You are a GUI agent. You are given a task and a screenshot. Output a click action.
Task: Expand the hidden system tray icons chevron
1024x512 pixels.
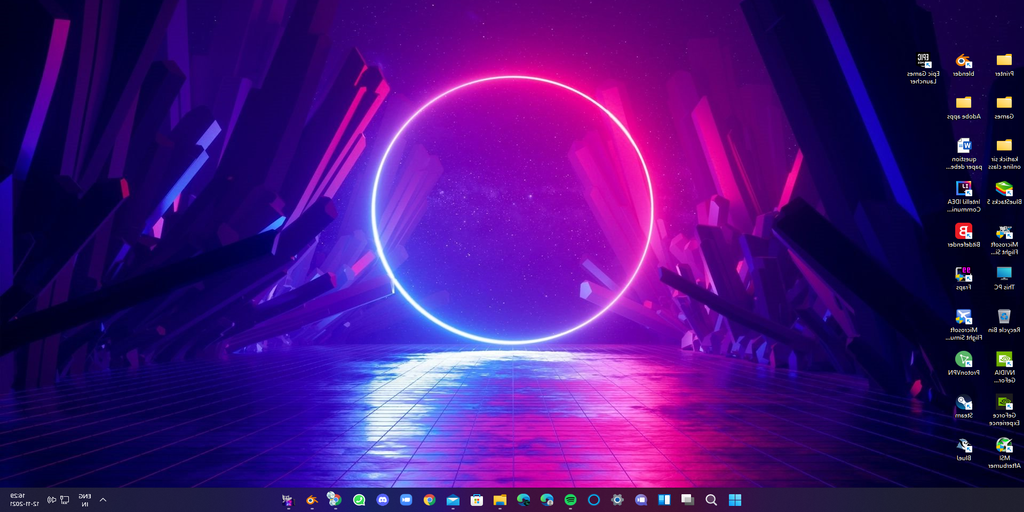(103, 499)
